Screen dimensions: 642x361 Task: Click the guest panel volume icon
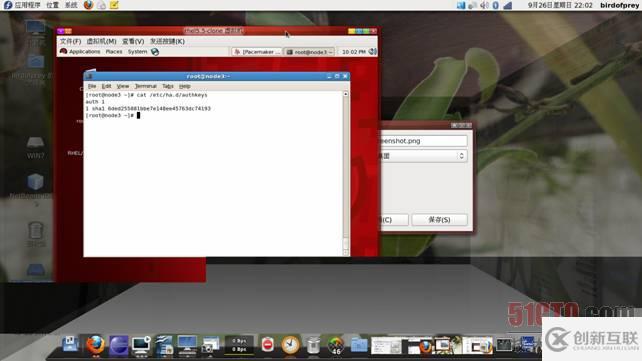click(x=373, y=52)
